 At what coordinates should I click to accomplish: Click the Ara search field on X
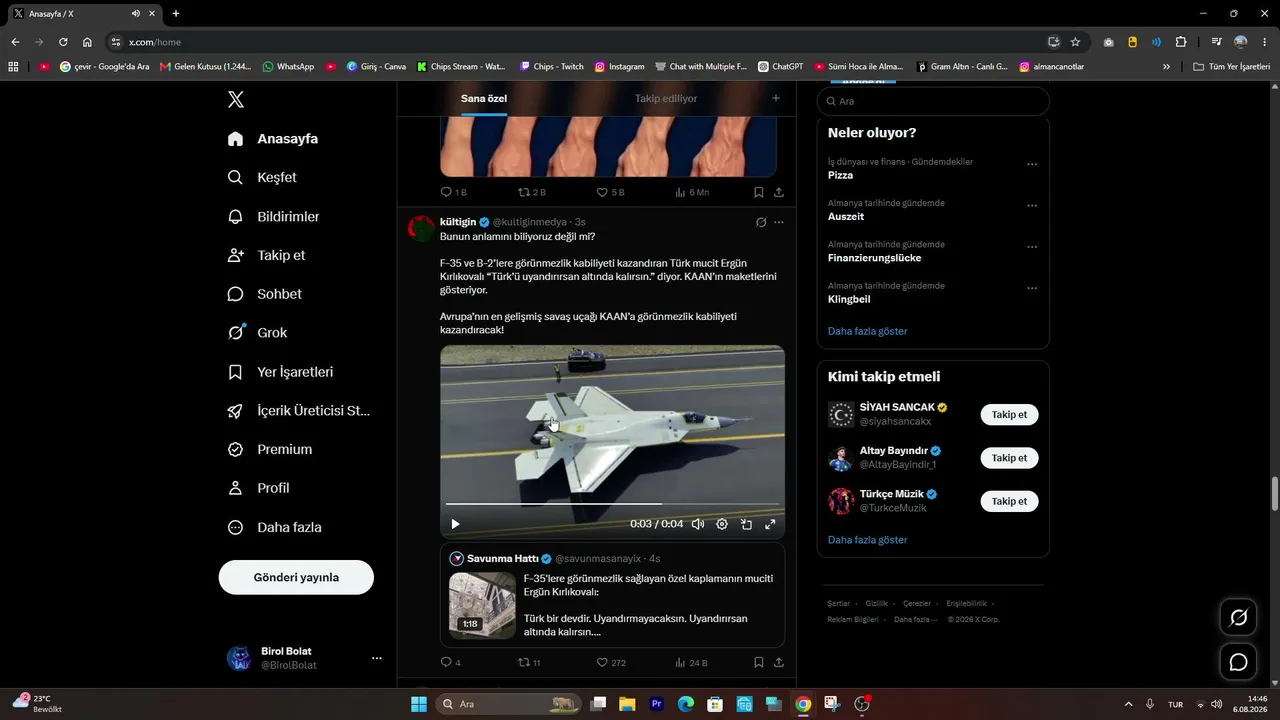tap(933, 101)
